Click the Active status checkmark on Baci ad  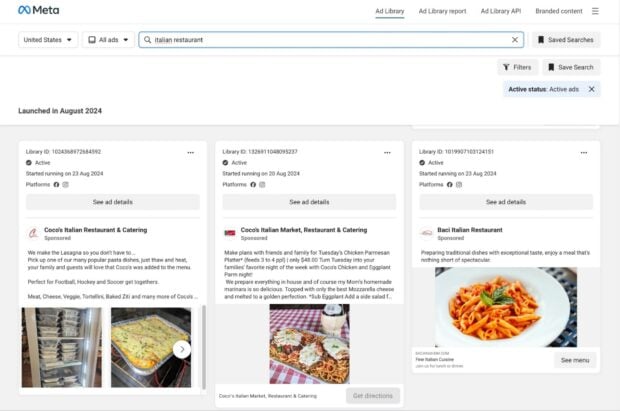coord(422,163)
